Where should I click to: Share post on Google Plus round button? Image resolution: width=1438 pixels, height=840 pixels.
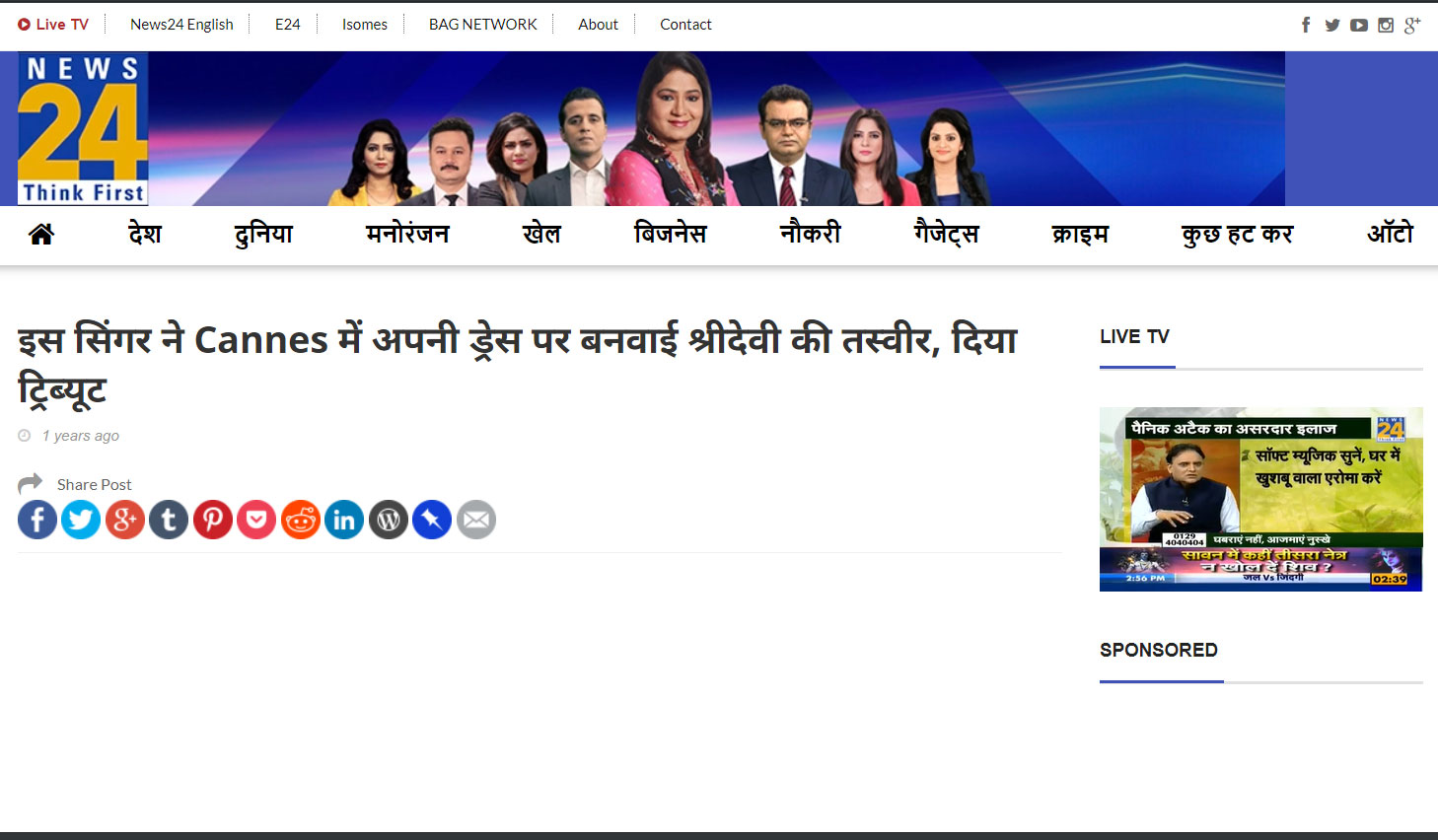click(125, 520)
